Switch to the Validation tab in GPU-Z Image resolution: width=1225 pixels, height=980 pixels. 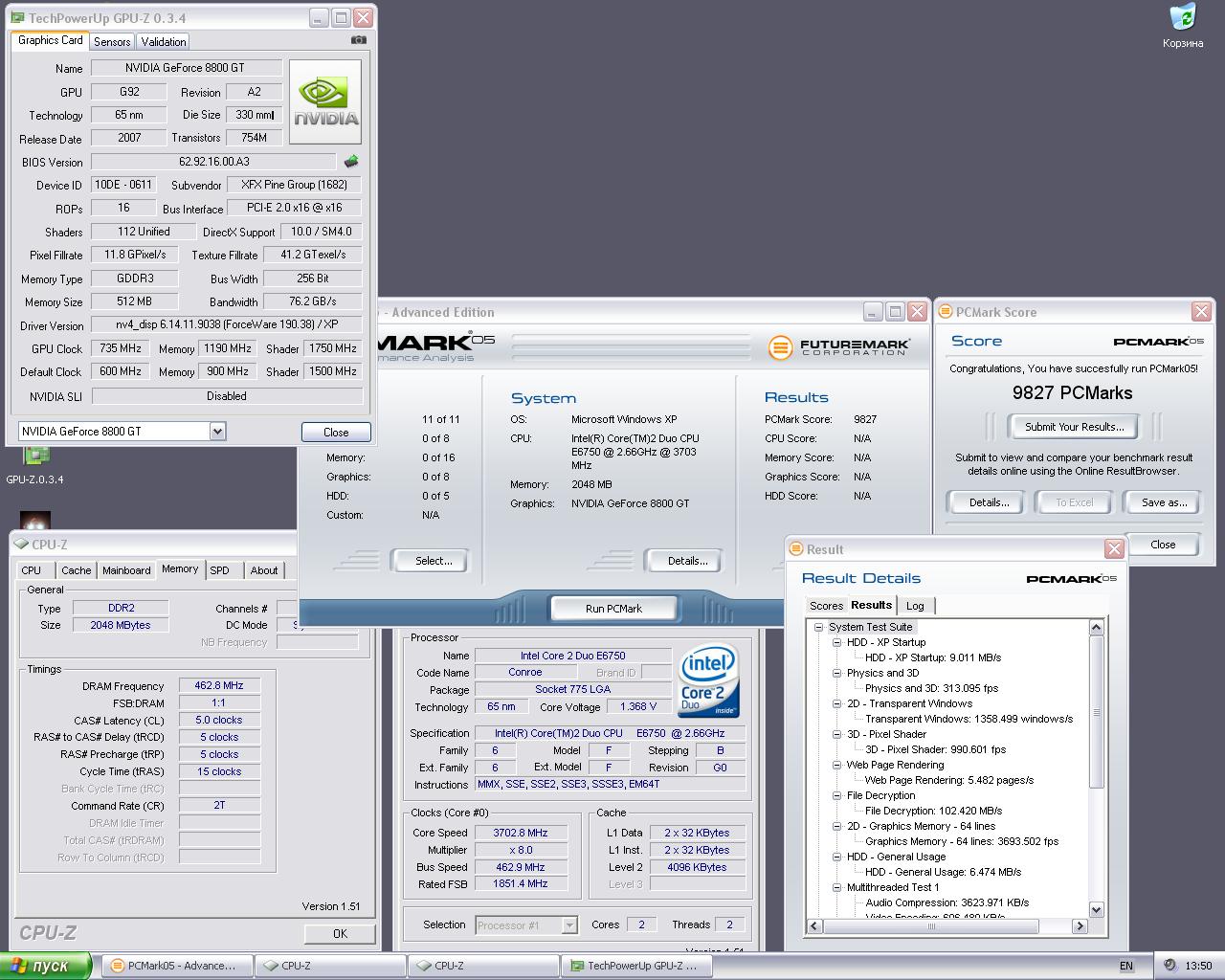tap(164, 41)
